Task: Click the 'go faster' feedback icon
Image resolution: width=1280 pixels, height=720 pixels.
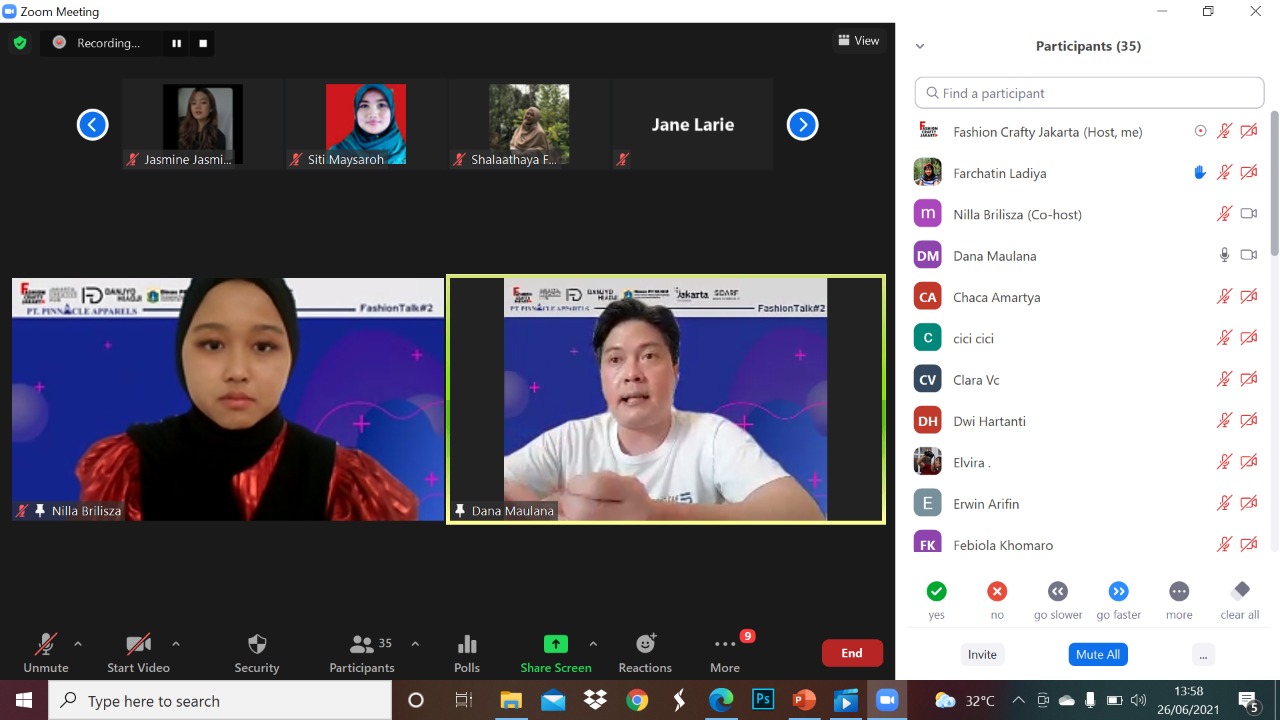Action: coord(1118,591)
